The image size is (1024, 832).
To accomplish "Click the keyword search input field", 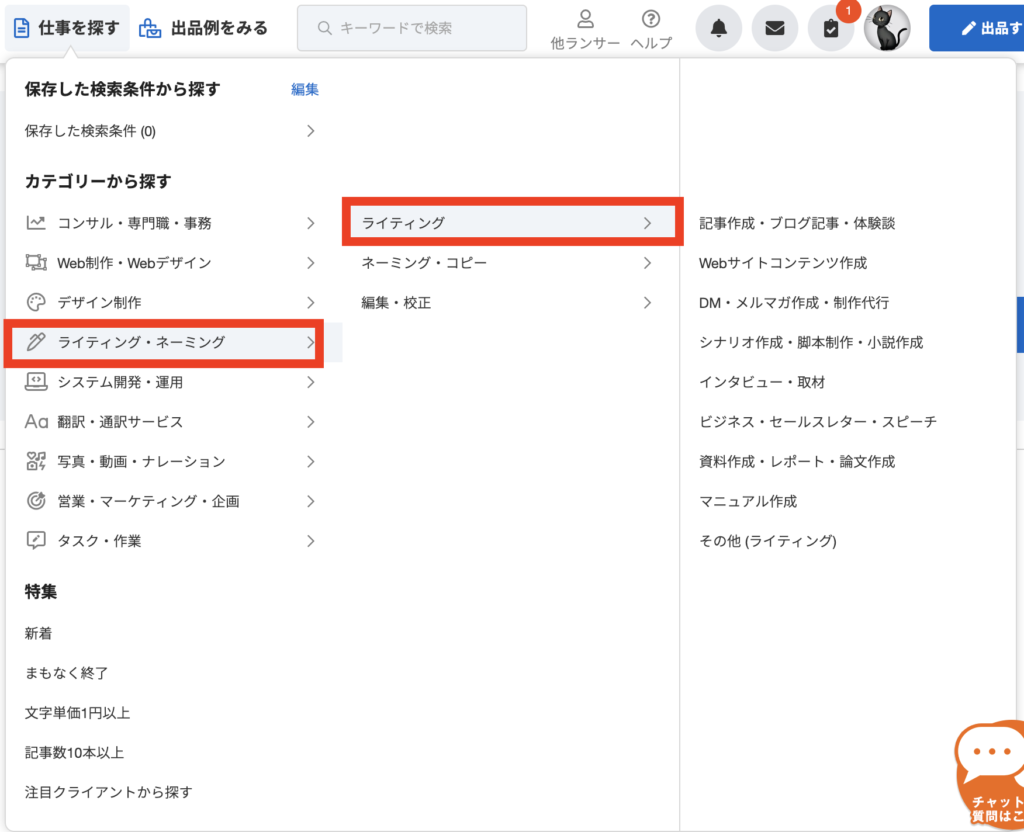I will point(412,28).
